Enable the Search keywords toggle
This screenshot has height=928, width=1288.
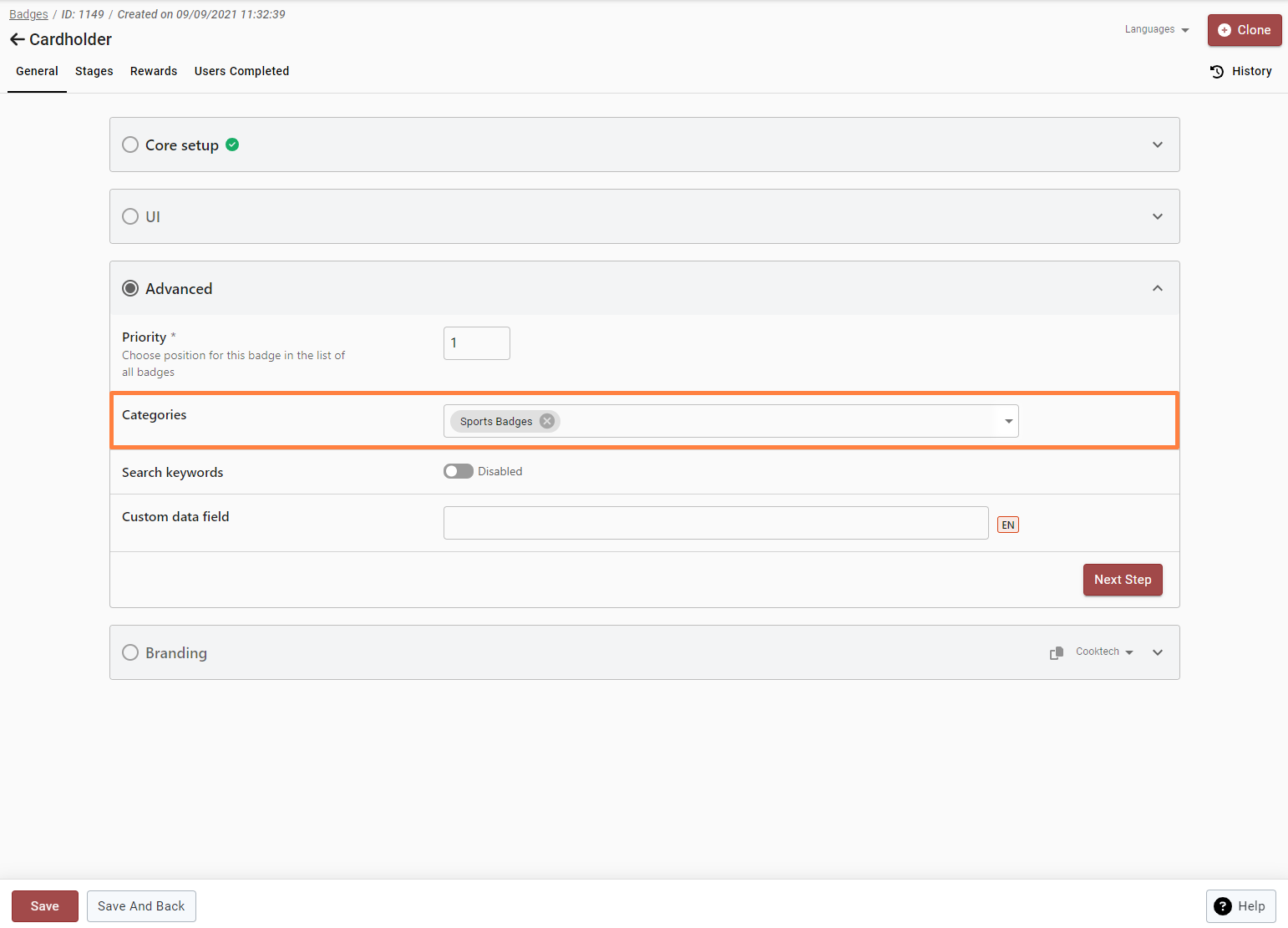click(x=458, y=471)
